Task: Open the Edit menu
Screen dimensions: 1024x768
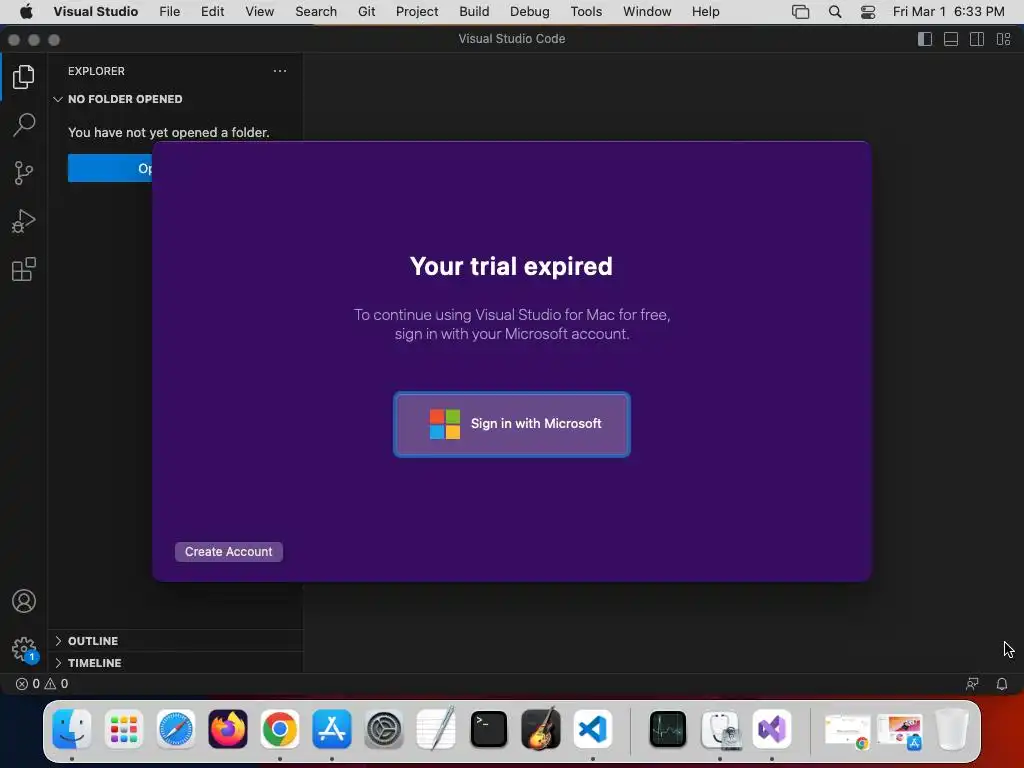Action: 212,12
